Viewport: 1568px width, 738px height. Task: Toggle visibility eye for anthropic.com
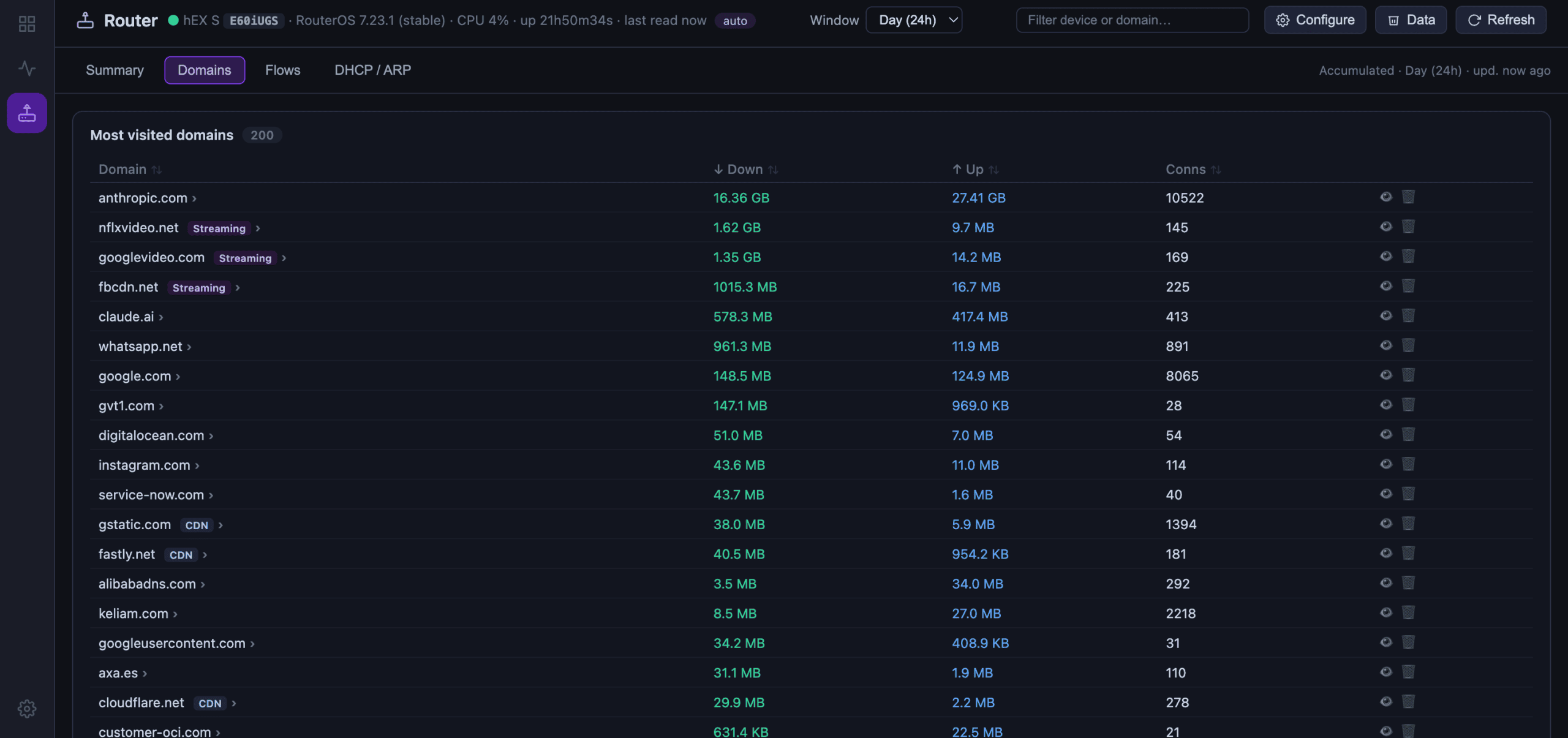[x=1385, y=197]
